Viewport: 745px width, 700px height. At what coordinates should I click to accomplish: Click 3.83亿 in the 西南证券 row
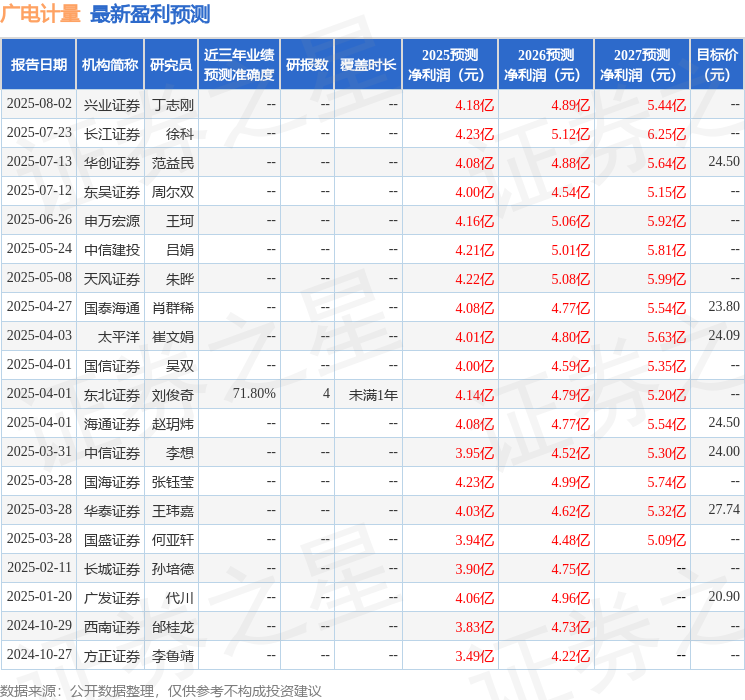point(475,627)
